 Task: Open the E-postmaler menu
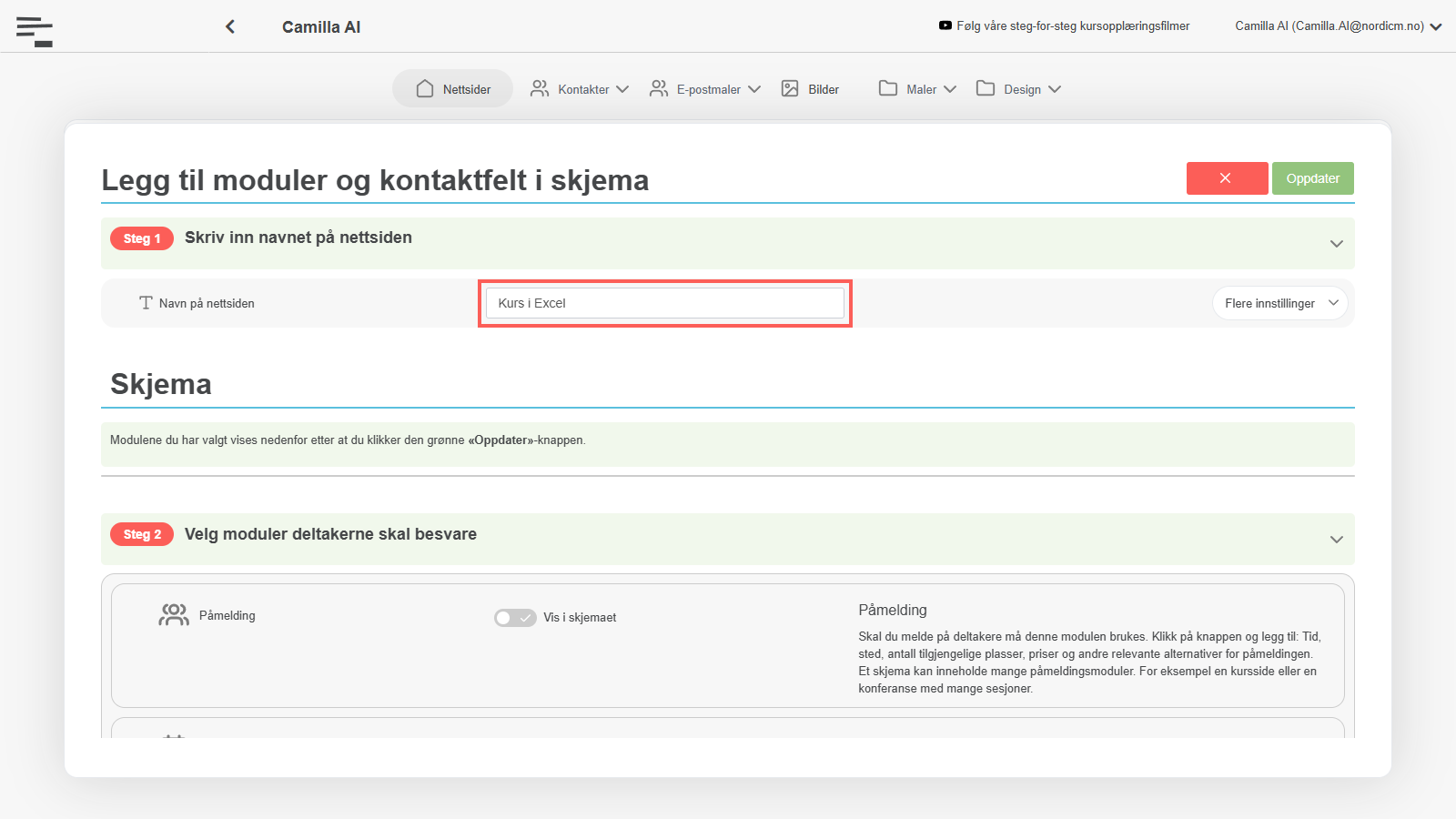tap(705, 88)
